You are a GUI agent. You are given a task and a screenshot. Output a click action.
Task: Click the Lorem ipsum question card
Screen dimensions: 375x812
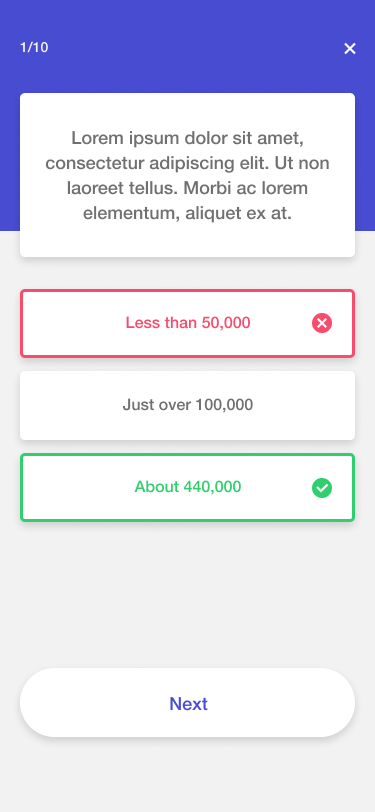click(188, 175)
